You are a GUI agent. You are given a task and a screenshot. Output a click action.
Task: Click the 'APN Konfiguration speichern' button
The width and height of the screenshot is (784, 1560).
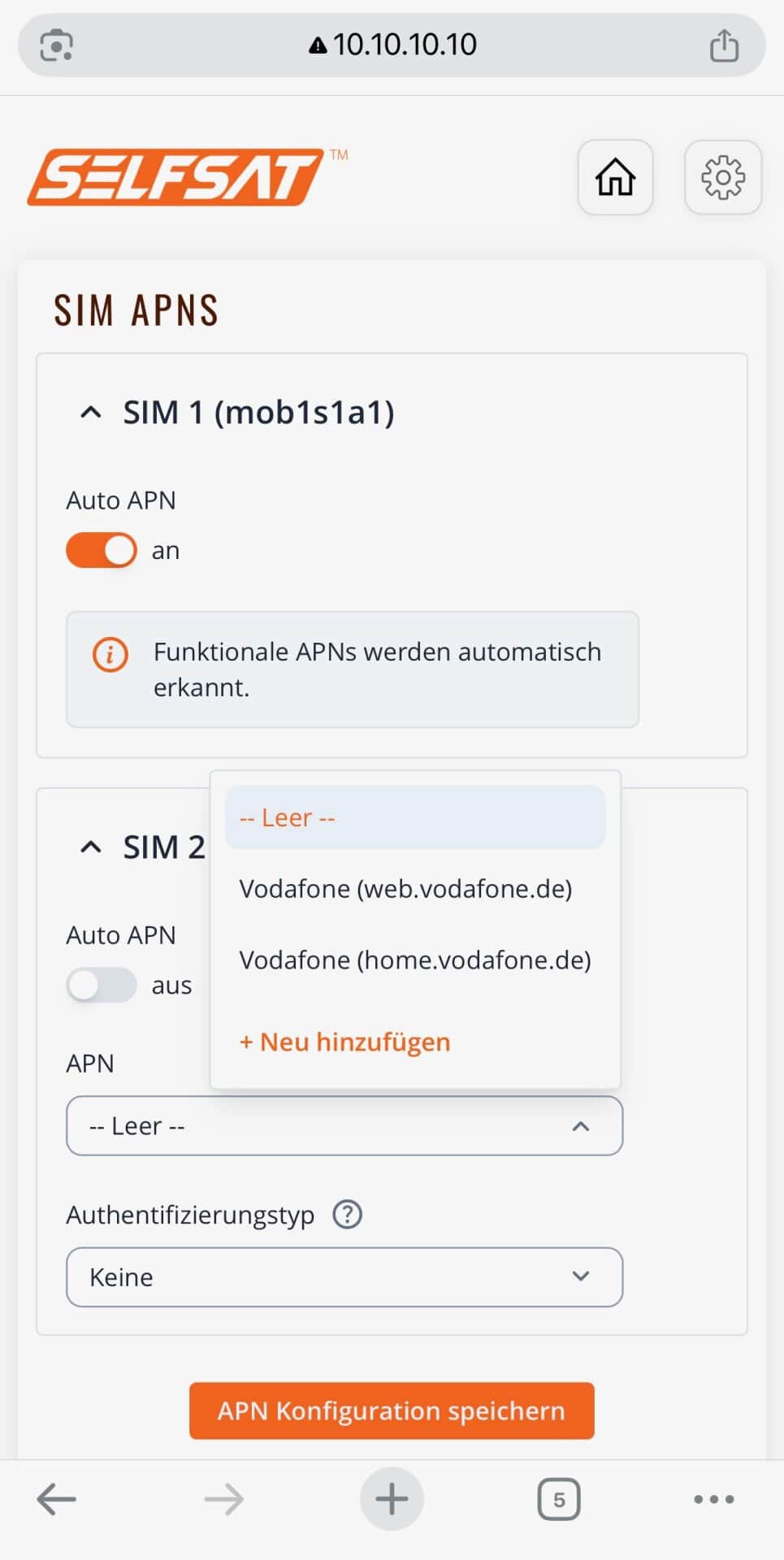click(x=392, y=1411)
